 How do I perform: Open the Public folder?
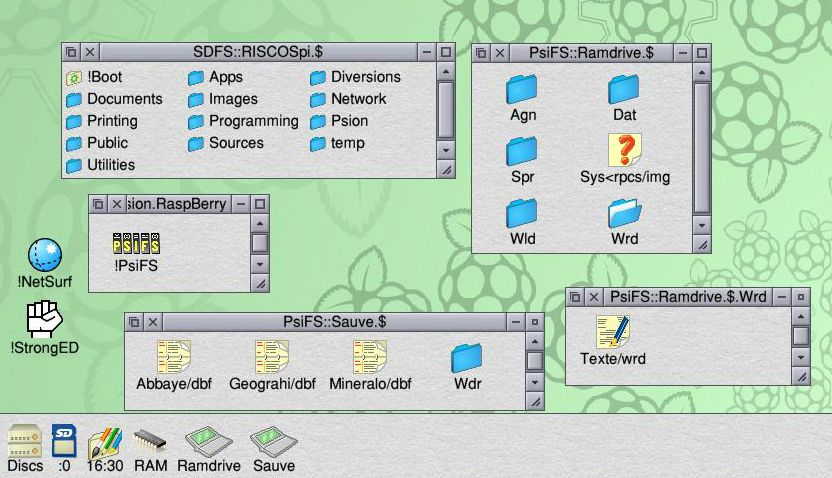pos(97,143)
